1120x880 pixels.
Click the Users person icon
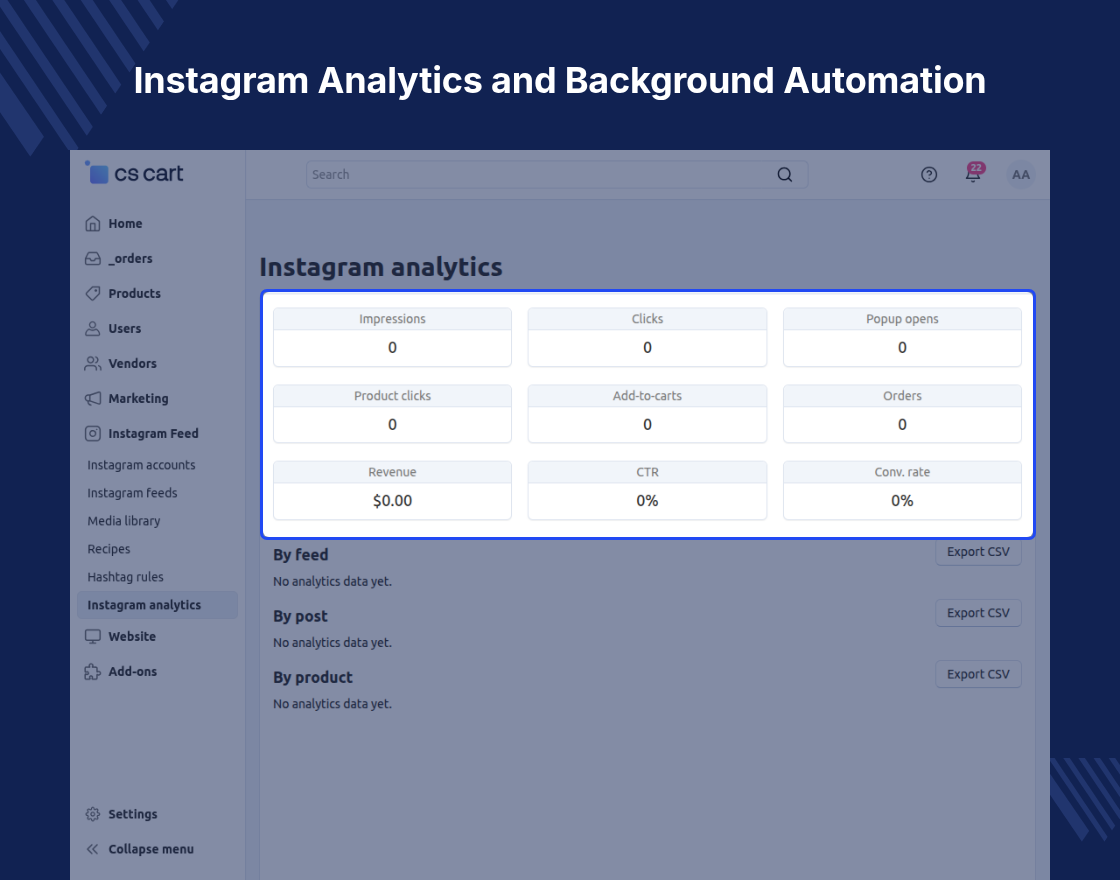pos(93,329)
